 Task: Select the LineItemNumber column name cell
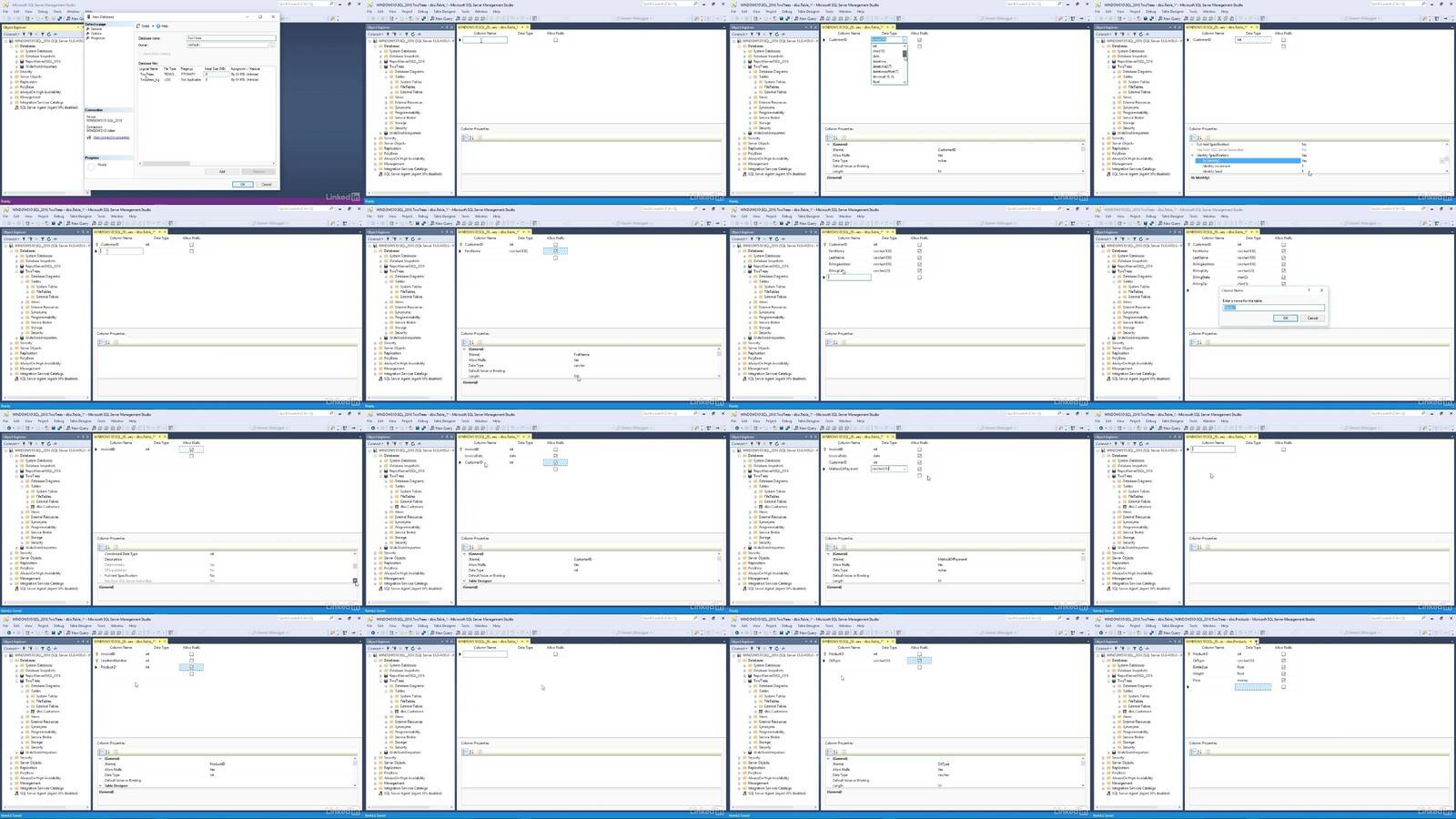(x=114, y=661)
